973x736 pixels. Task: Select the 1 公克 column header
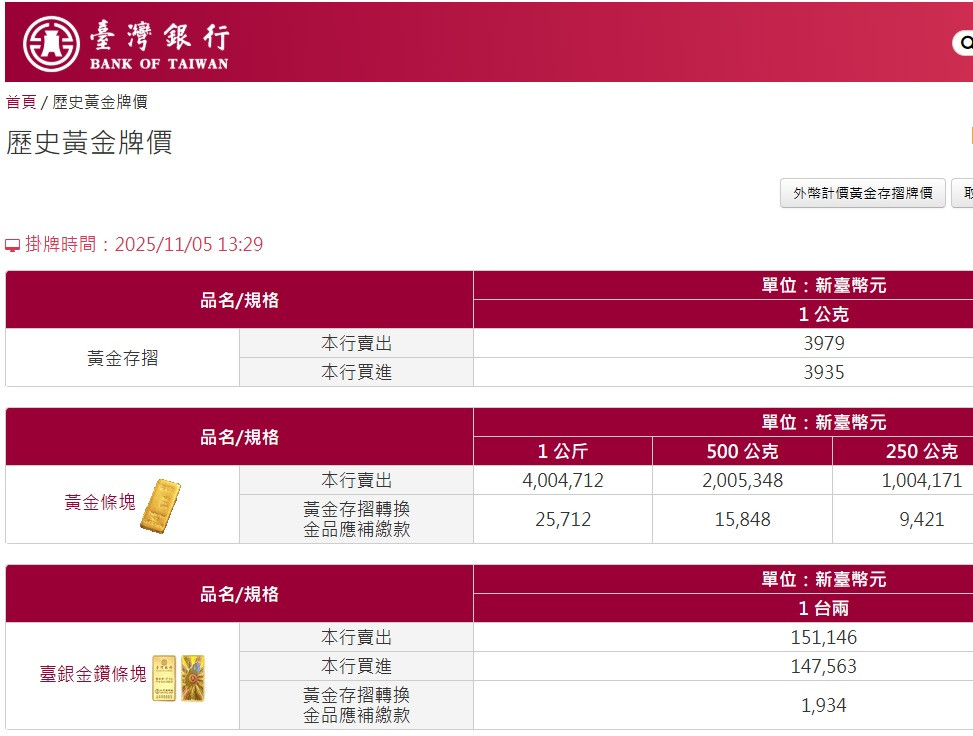coord(824,314)
